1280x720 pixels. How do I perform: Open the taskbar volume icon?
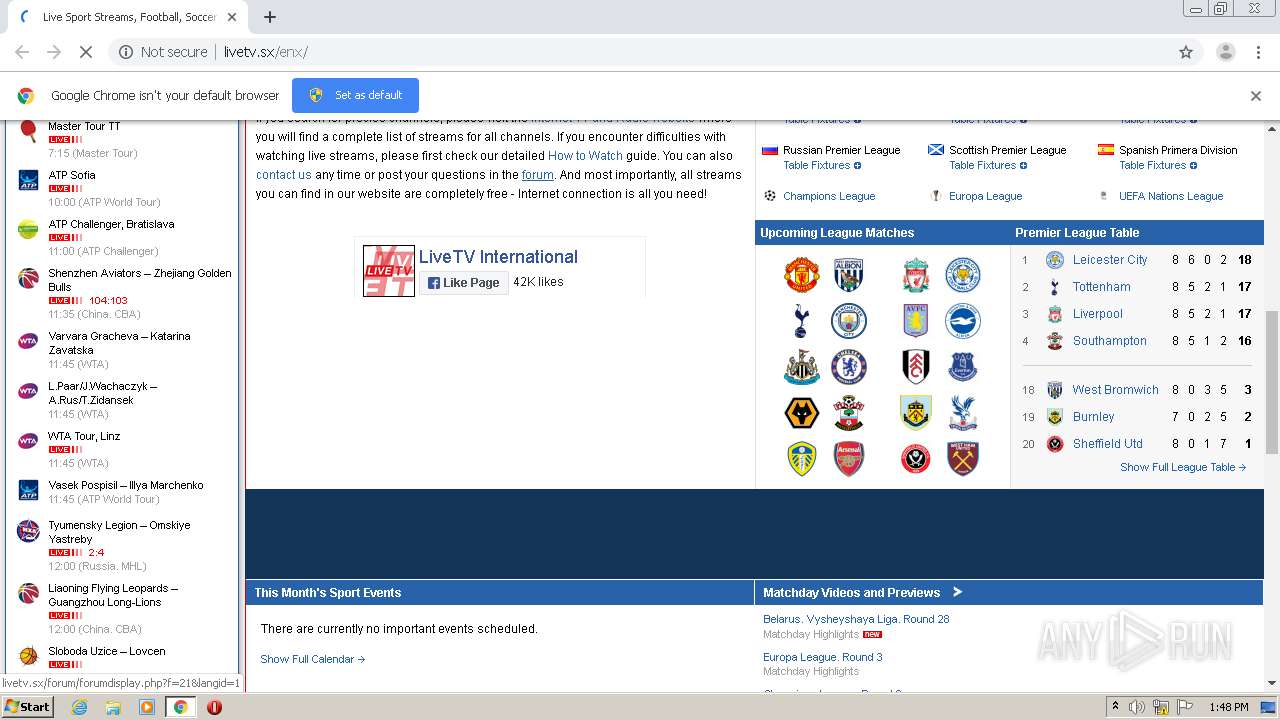(x=1137, y=707)
